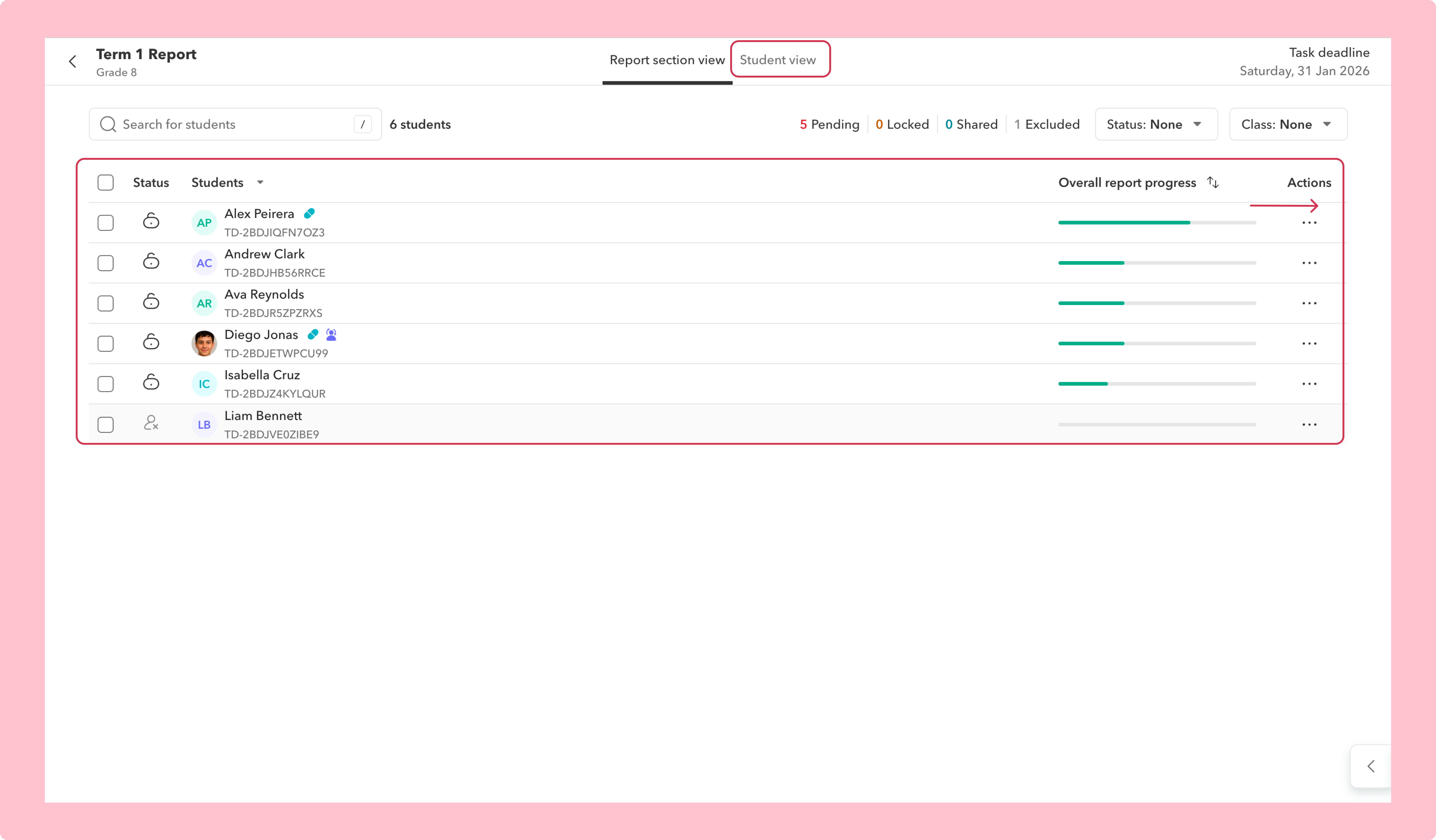Go back using the arrow beside Term 1 Report
This screenshot has height=840, width=1436.
pyautogui.click(x=72, y=61)
